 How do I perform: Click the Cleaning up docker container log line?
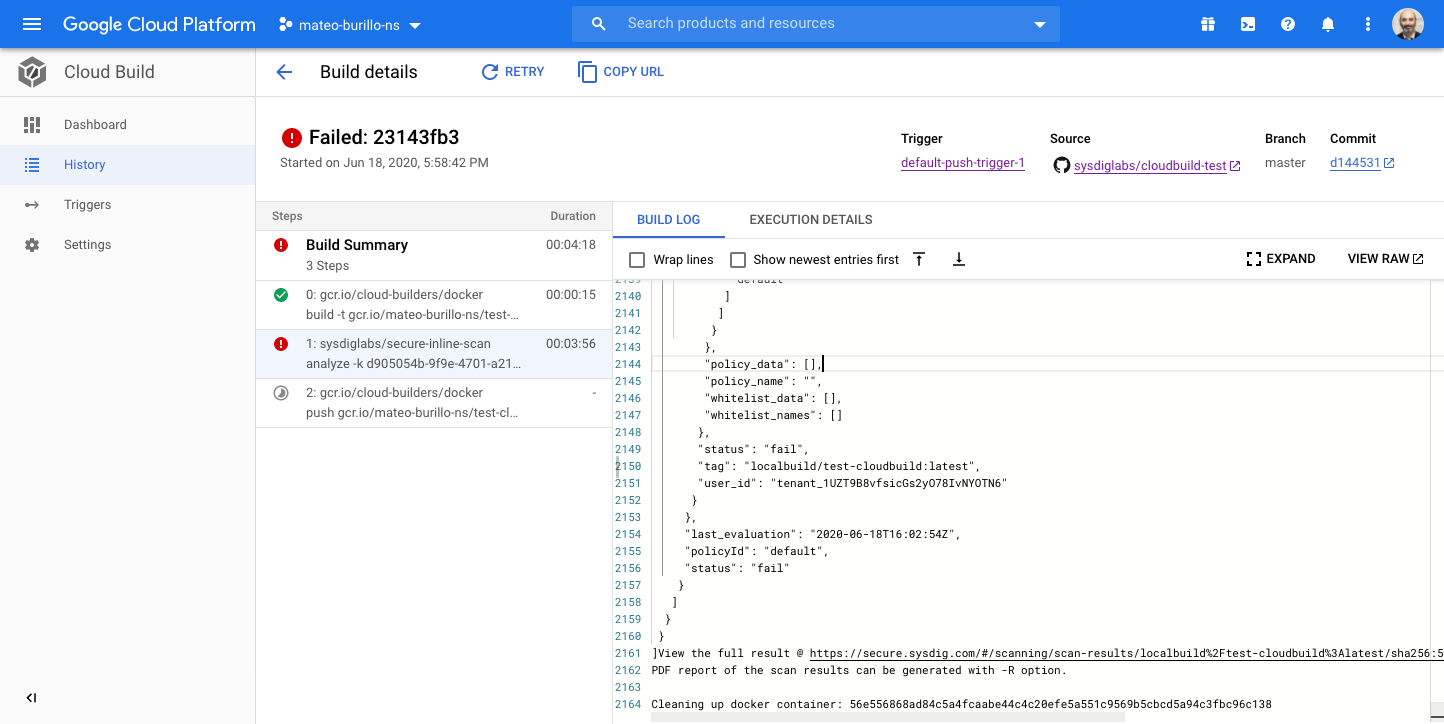coord(961,704)
